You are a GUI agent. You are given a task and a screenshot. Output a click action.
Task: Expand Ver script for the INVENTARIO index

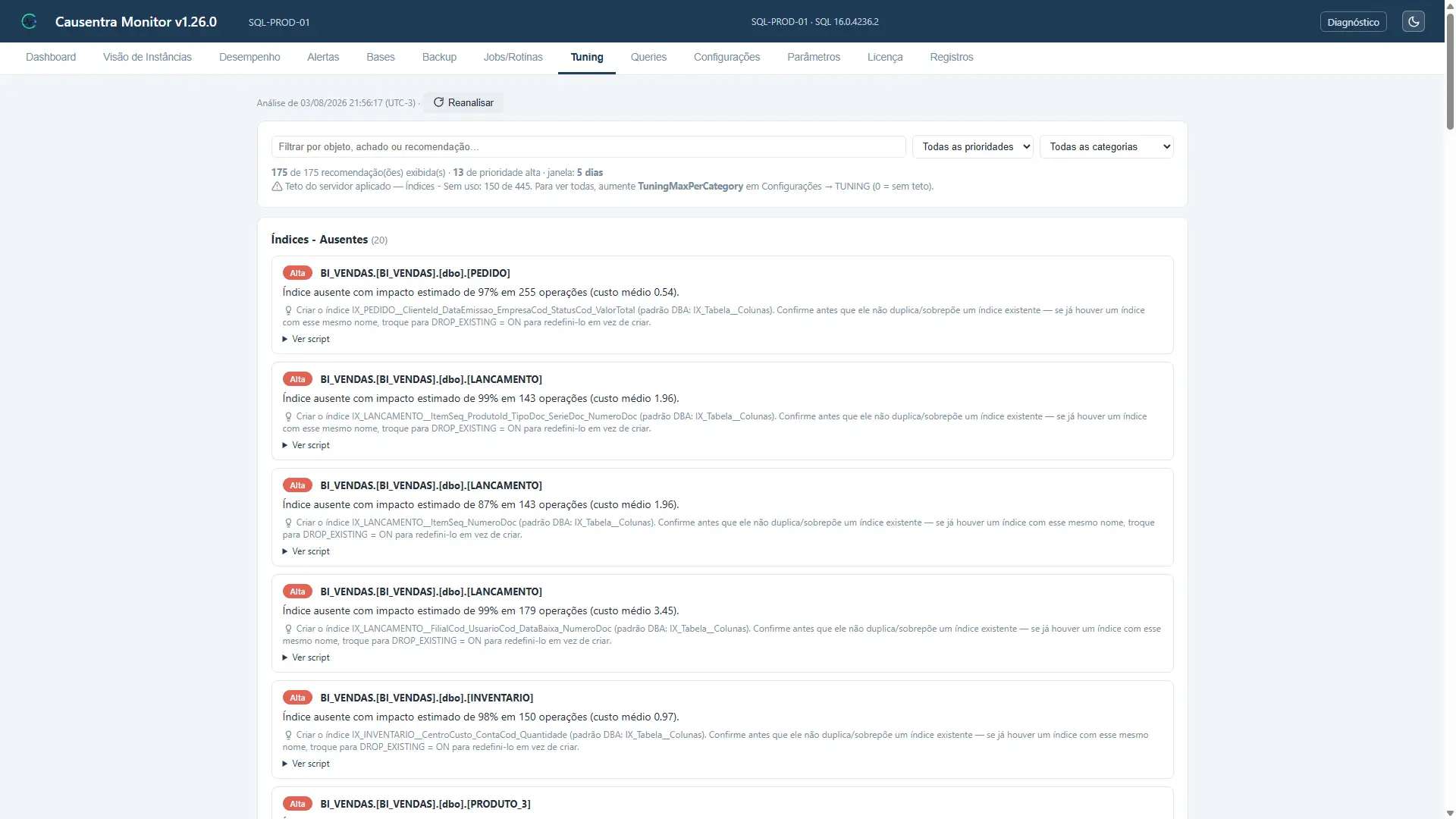306,764
